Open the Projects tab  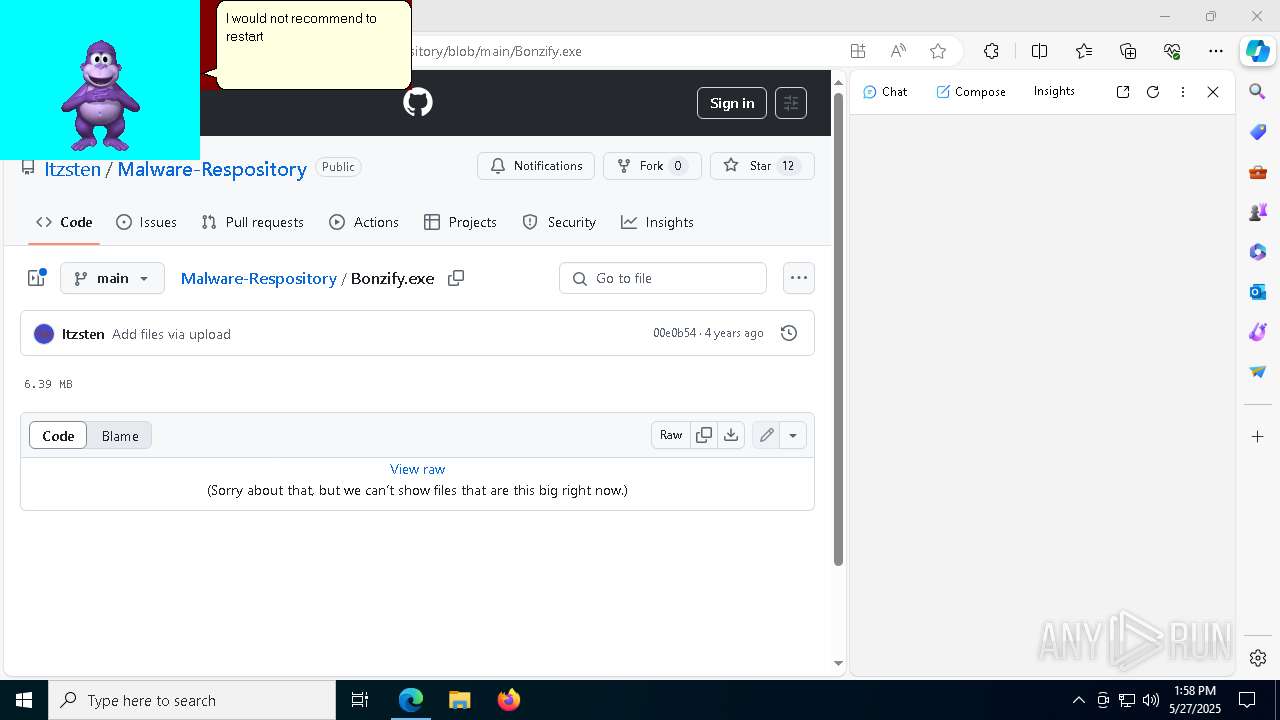point(460,222)
